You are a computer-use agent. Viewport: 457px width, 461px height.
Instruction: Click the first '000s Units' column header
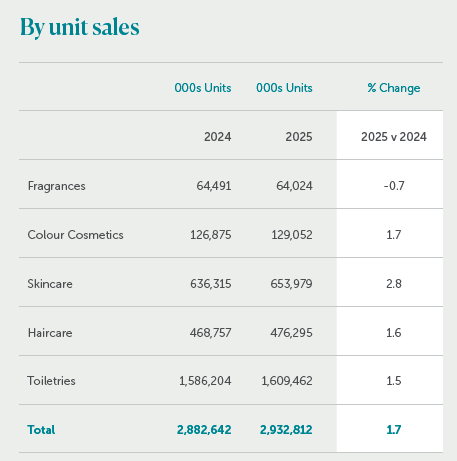pos(203,88)
